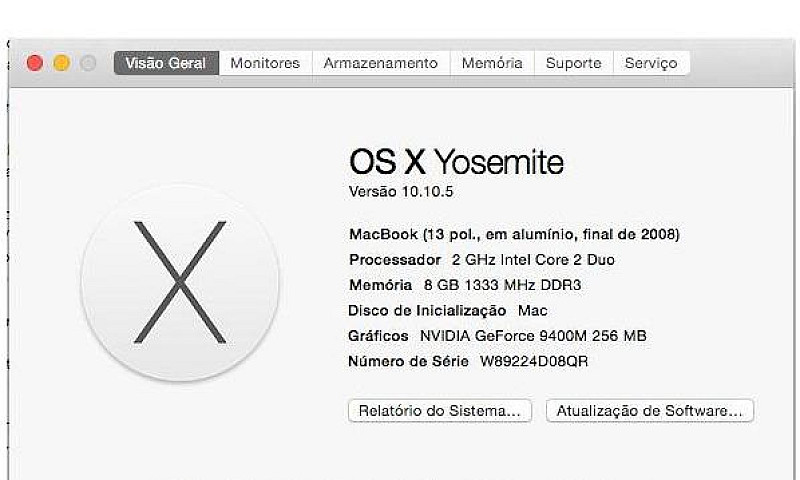This screenshot has width=800, height=480.
Task: Click serial number W89224D08QR
Action: click(x=534, y=361)
